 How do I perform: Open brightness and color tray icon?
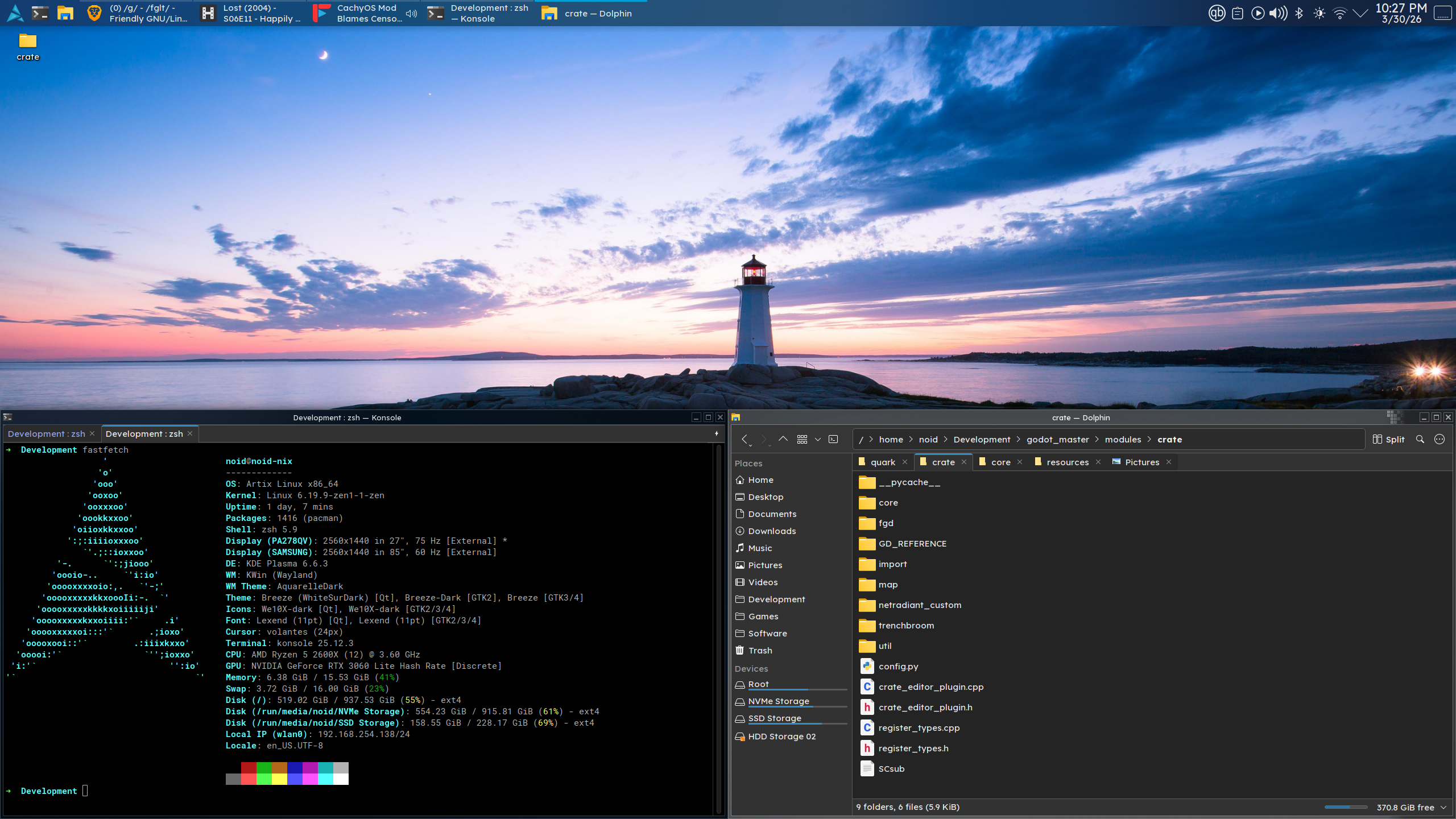(1319, 13)
